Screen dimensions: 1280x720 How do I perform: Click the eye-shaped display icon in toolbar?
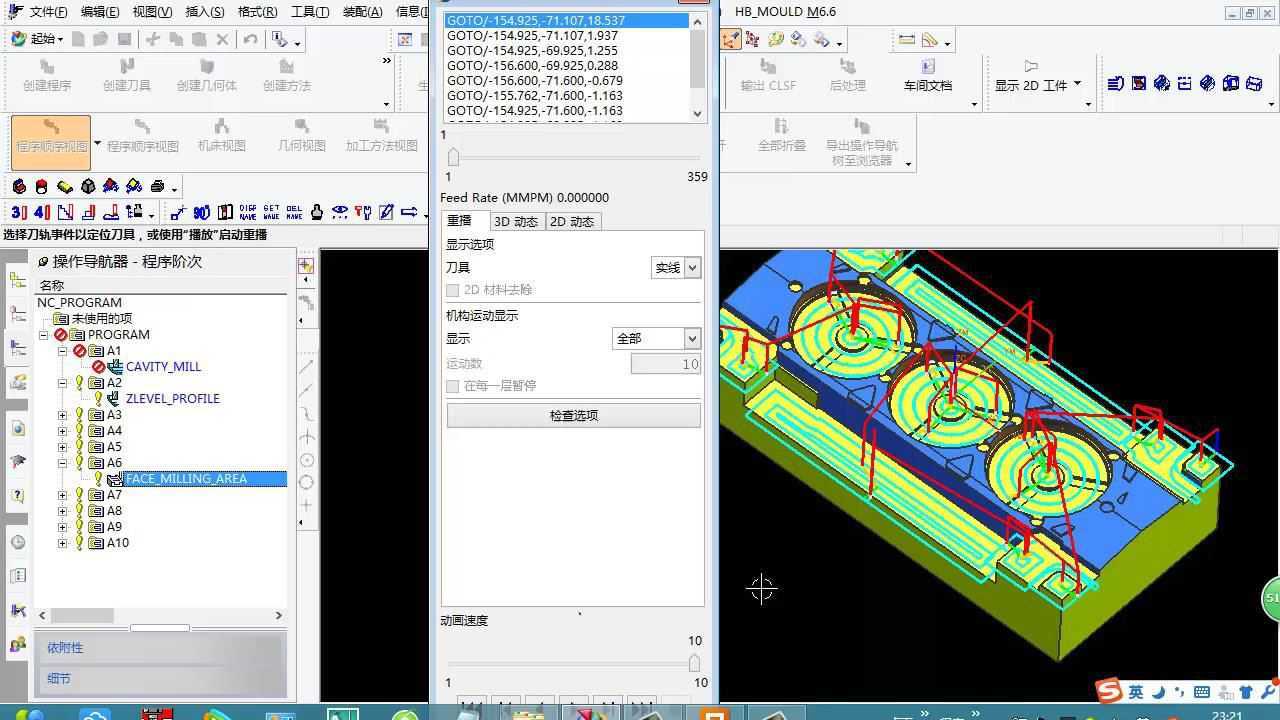(340, 212)
